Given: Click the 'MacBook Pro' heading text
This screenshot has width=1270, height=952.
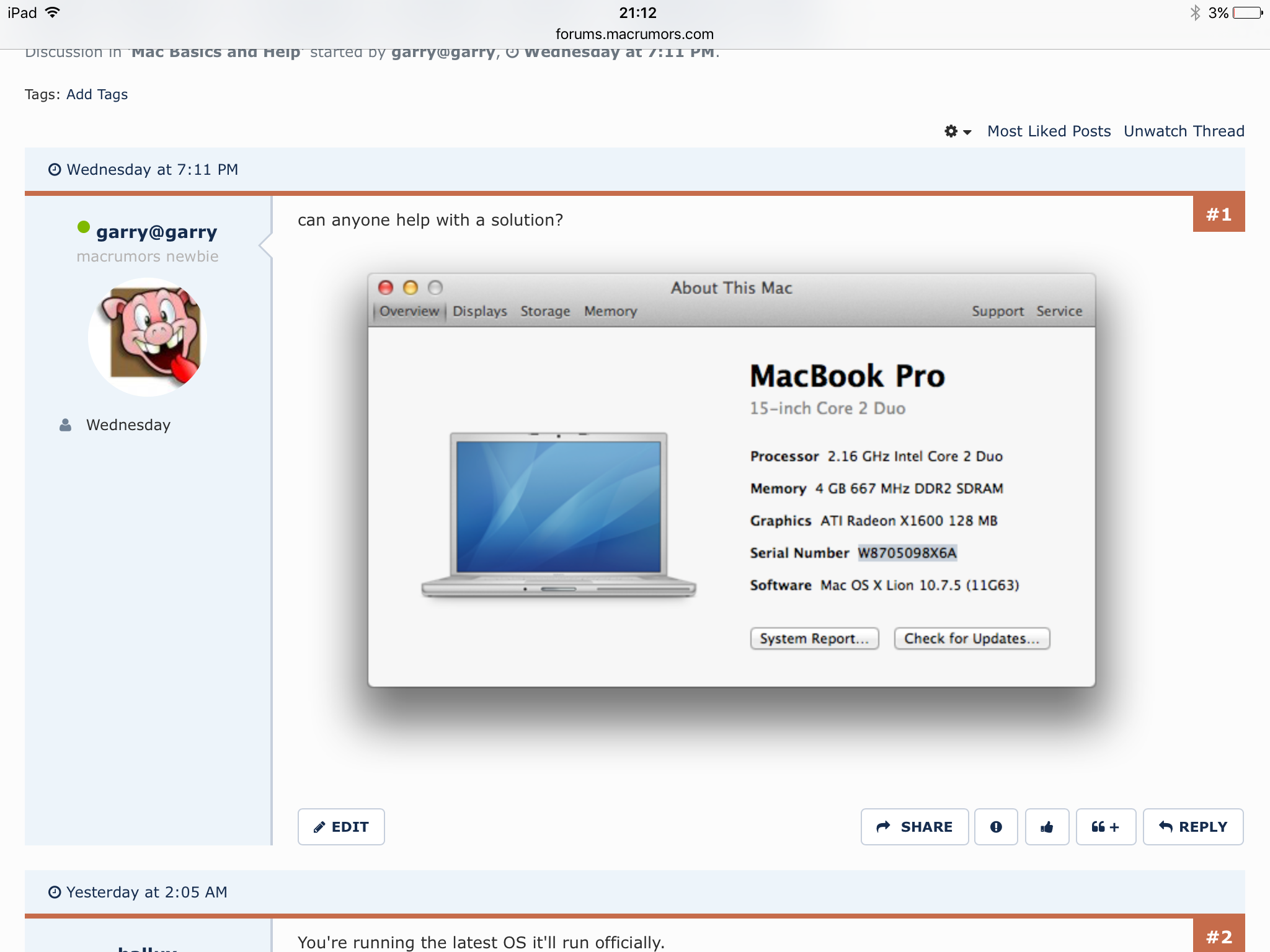Looking at the screenshot, I should [847, 376].
